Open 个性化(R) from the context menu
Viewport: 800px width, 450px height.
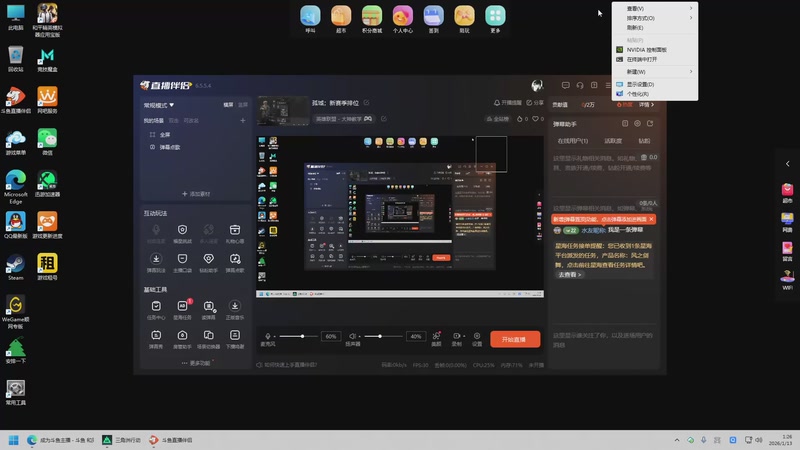pos(655,94)
